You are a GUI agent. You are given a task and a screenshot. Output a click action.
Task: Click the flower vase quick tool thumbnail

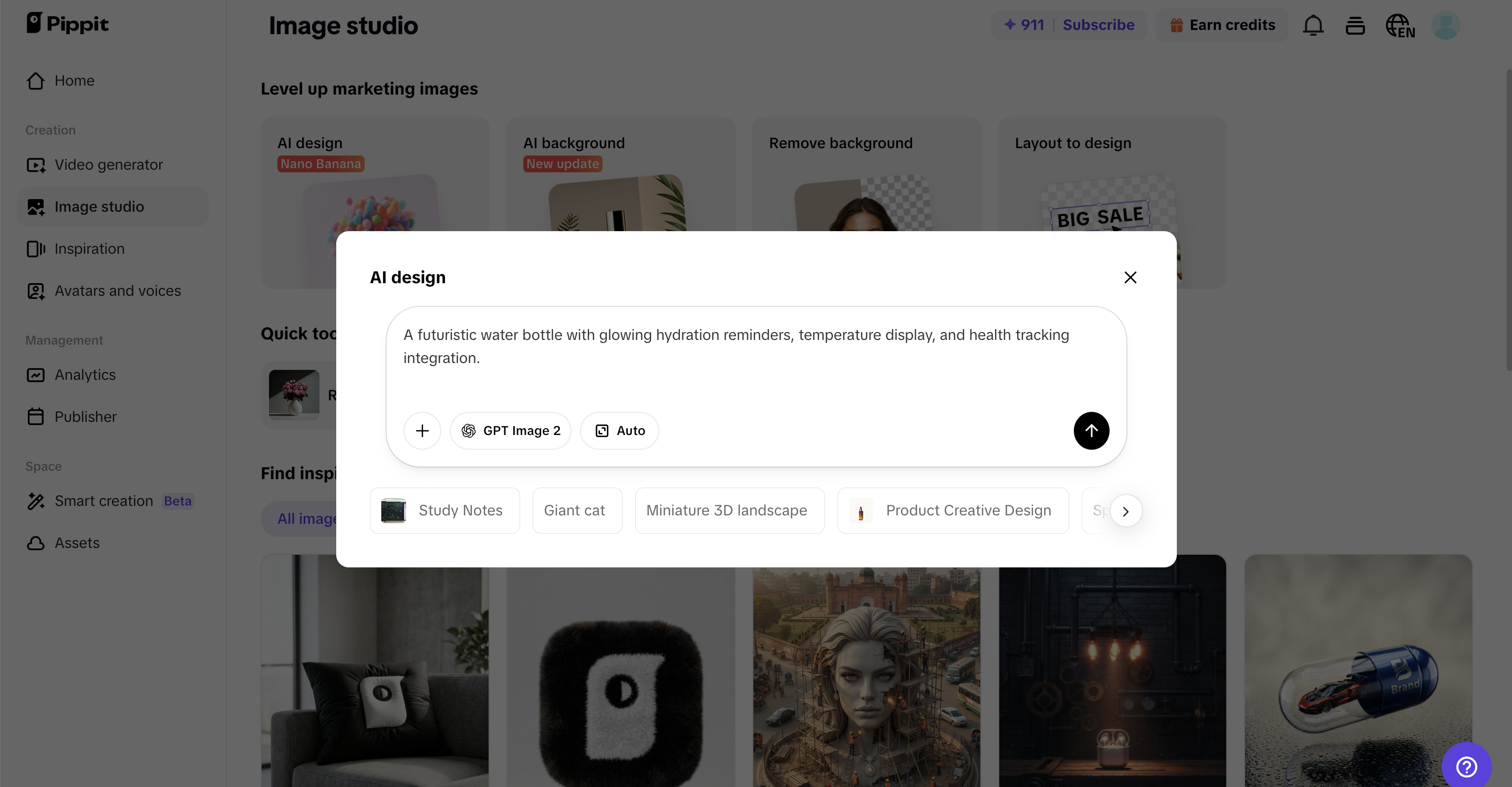point(294,395)
